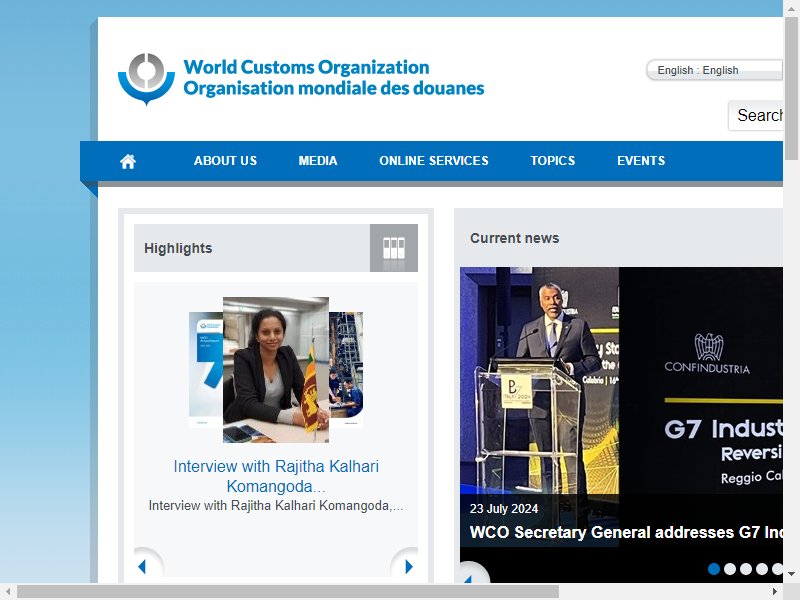Select the third news slide dot

[746, 568]
